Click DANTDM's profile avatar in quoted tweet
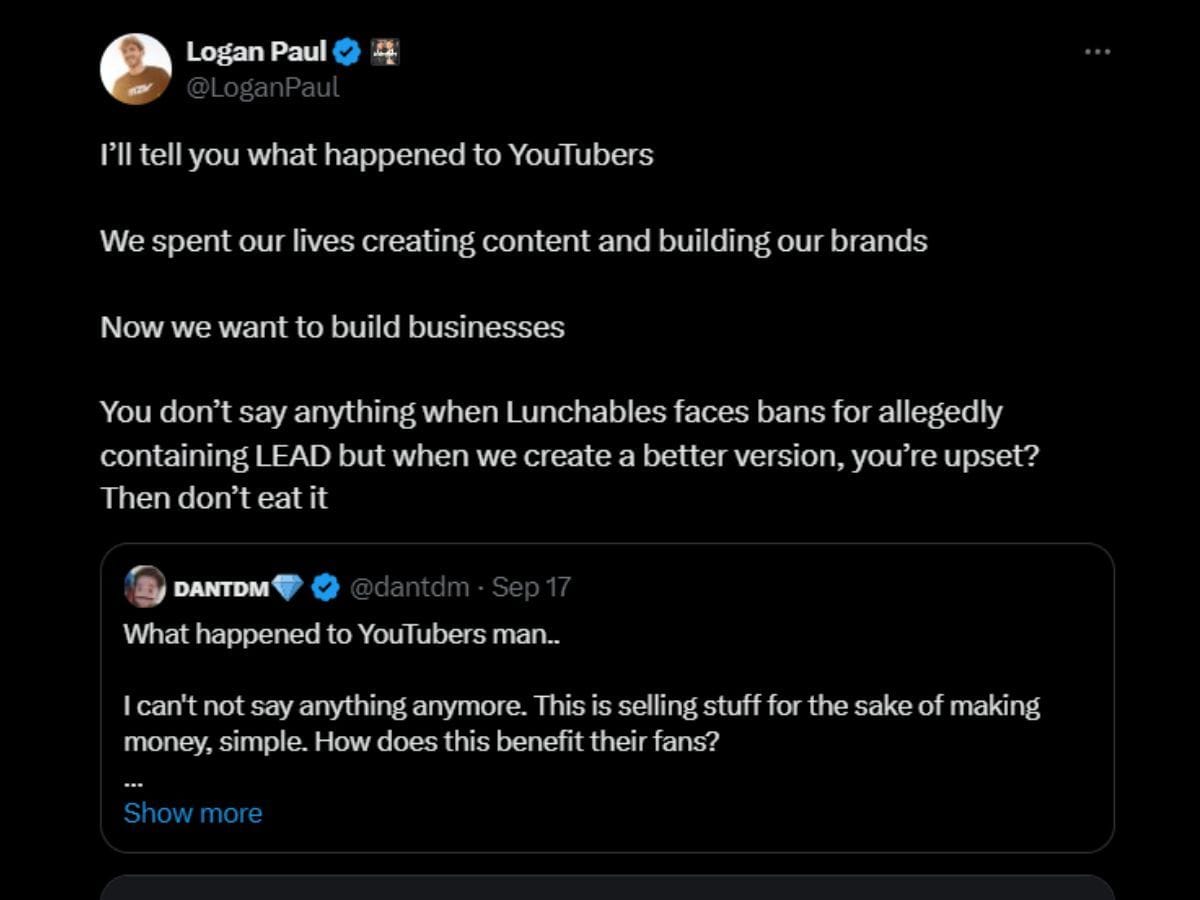Viewport: 1200px width, 900px height. pos(143,587)
